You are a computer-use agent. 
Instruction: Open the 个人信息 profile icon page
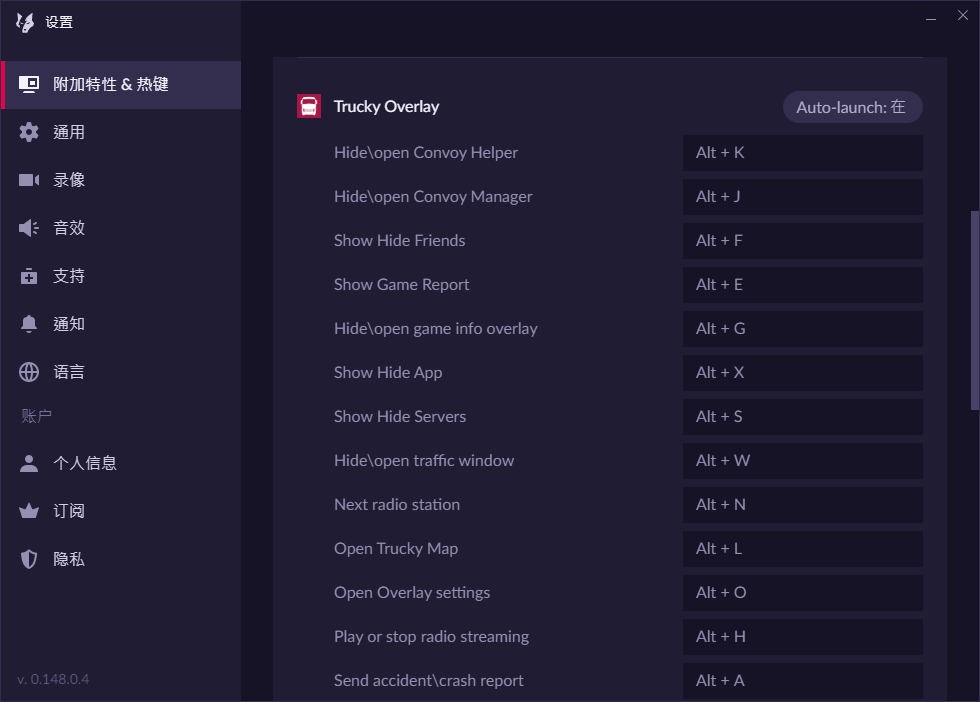(29, 463)
